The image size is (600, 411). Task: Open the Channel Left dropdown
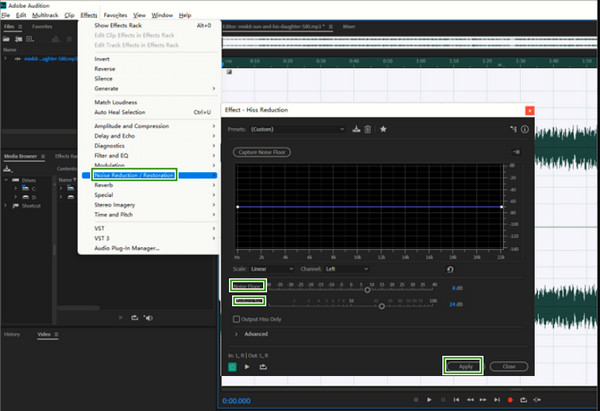[x=347, y=269]
